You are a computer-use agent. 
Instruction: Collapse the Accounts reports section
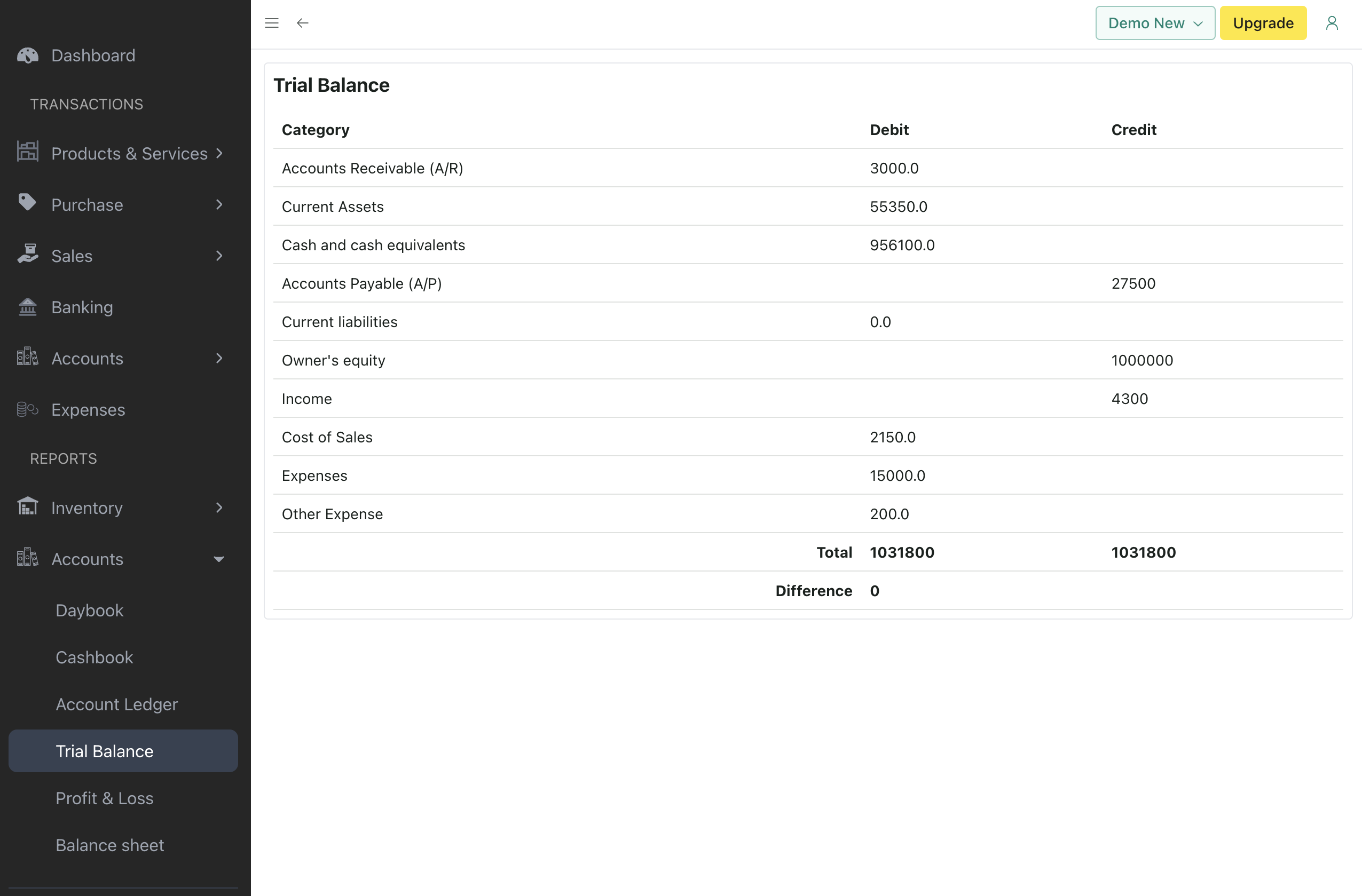(218, 558)
